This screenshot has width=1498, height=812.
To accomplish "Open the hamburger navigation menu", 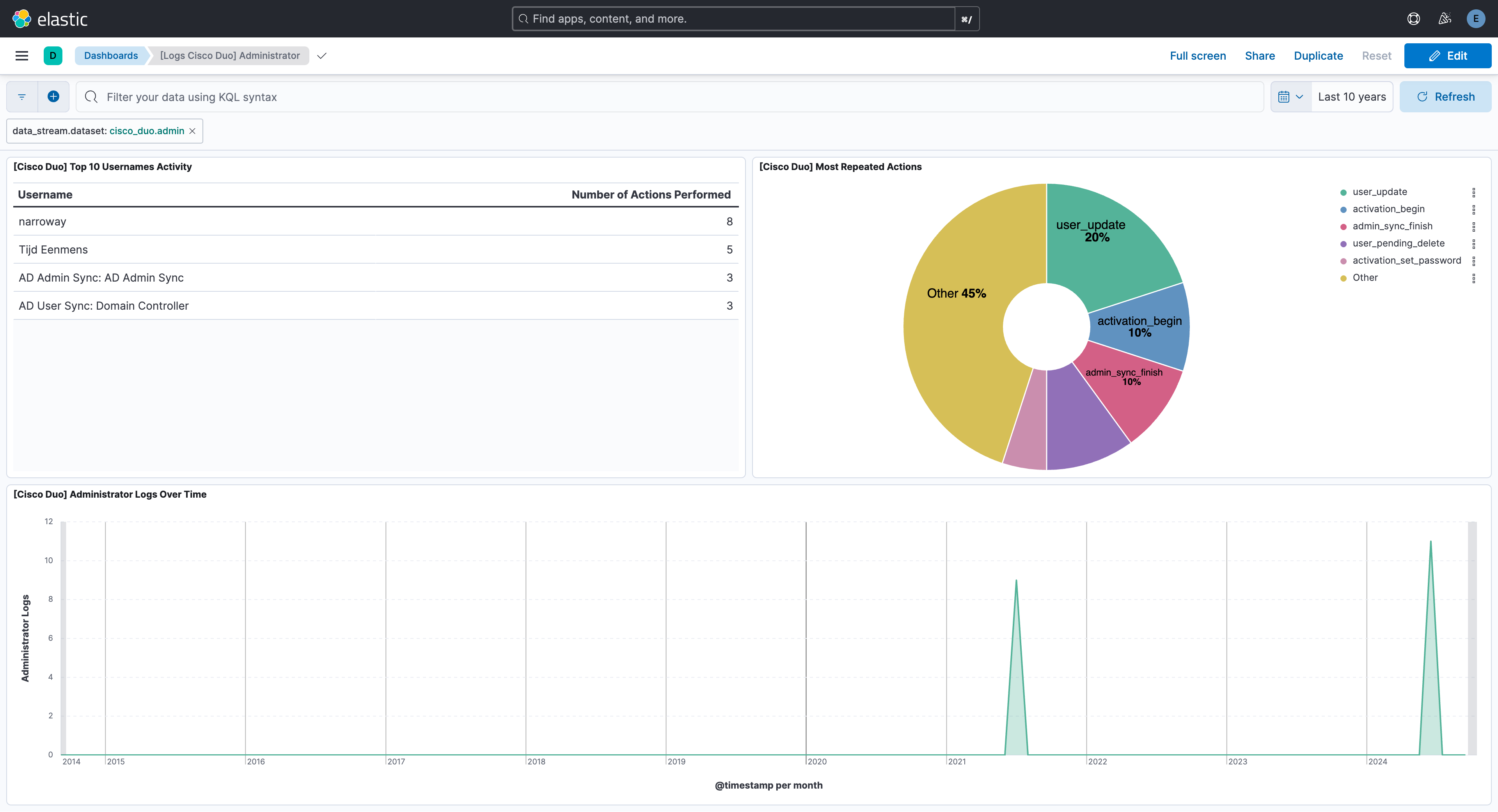I will tap(21, 55).
